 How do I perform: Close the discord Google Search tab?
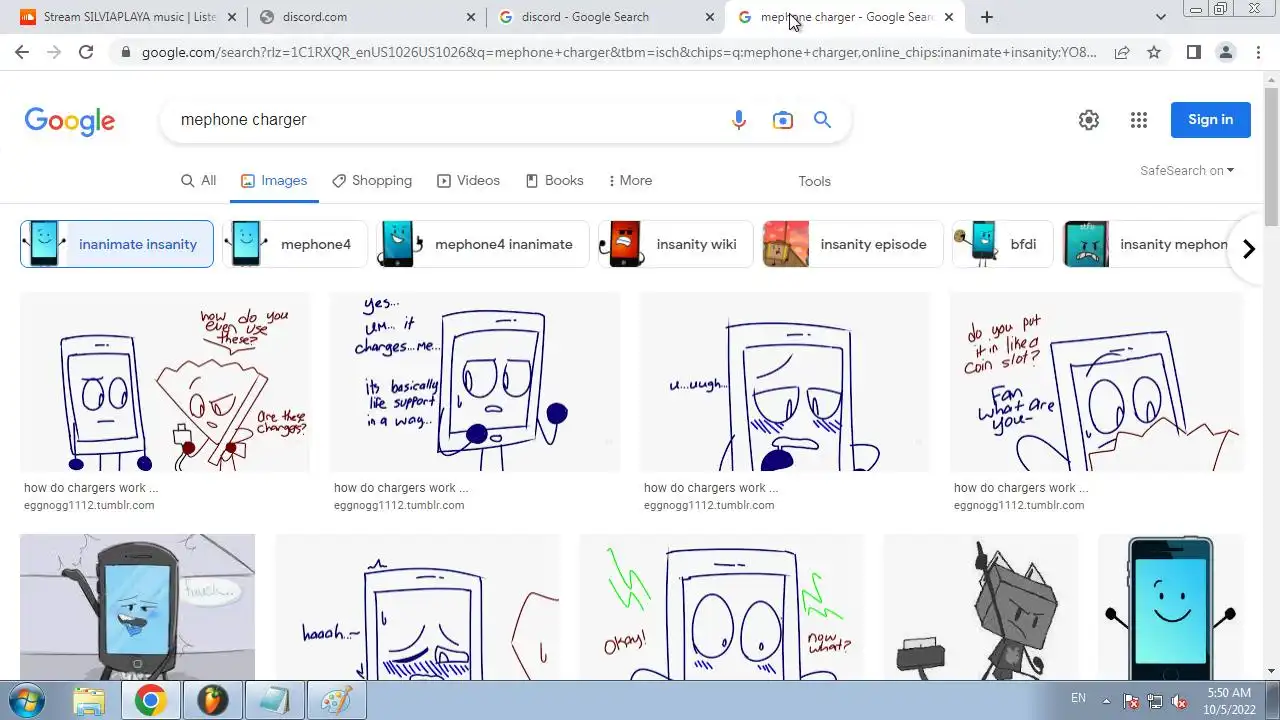click(710, 17)
